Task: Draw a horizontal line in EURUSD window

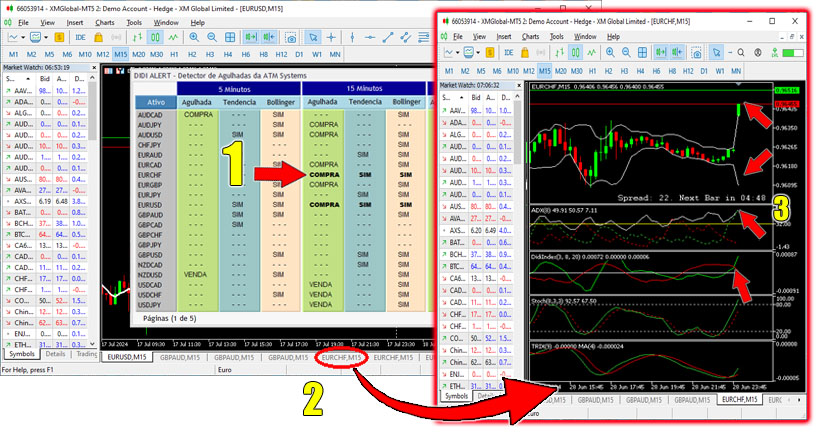Action: 370,37
